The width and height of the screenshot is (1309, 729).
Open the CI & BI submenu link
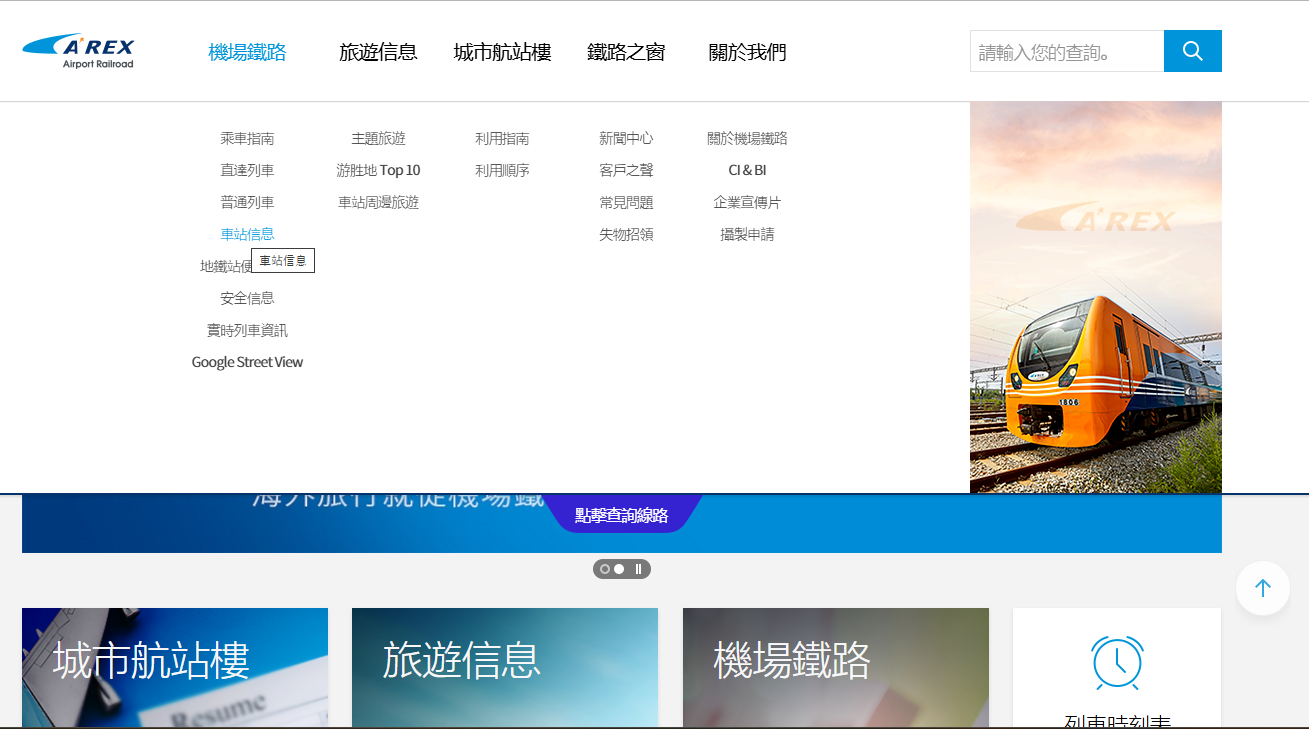[x=747, y=170]
